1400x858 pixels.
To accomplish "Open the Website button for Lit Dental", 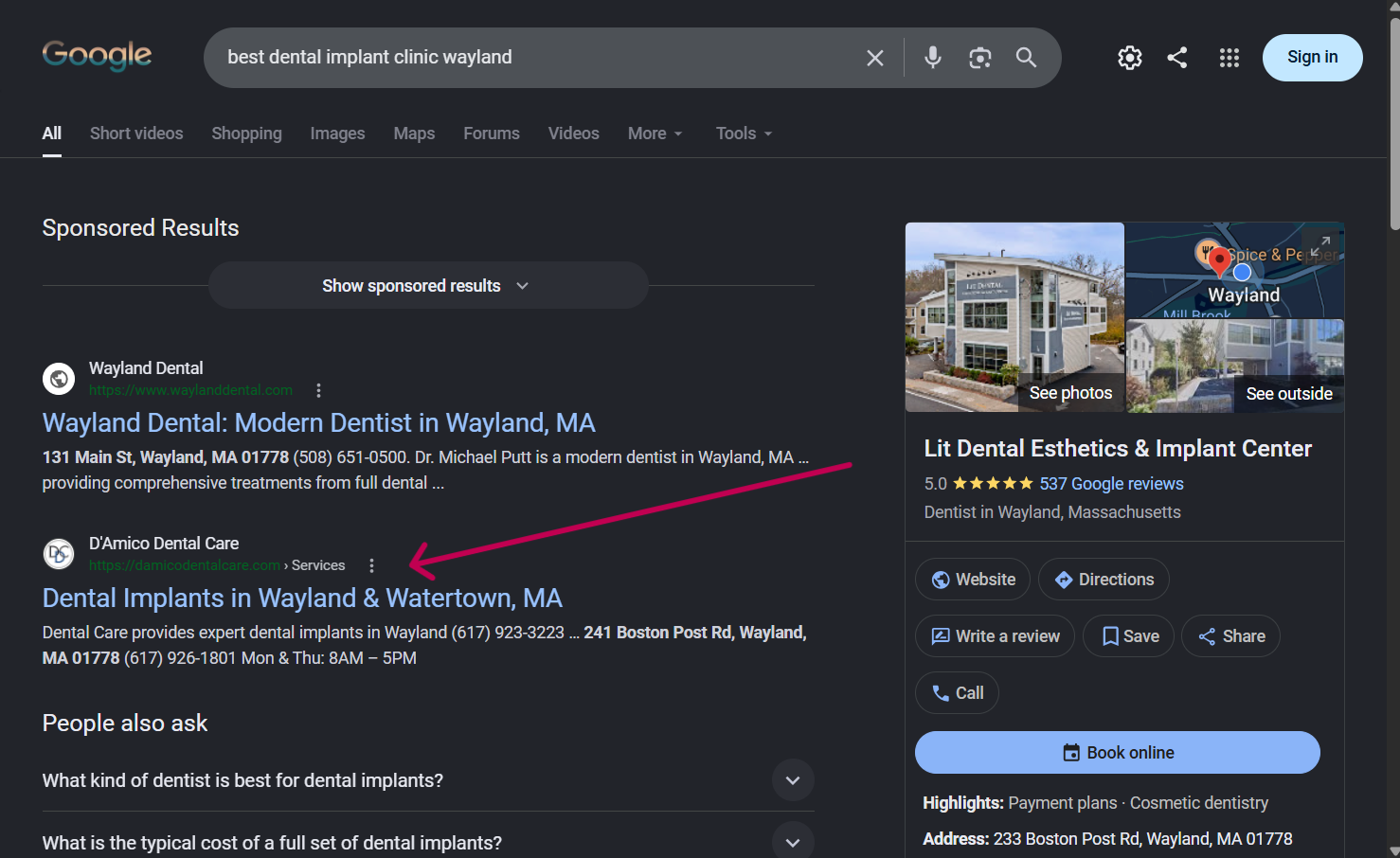I will pyautogui.click(x=973, y=580).
